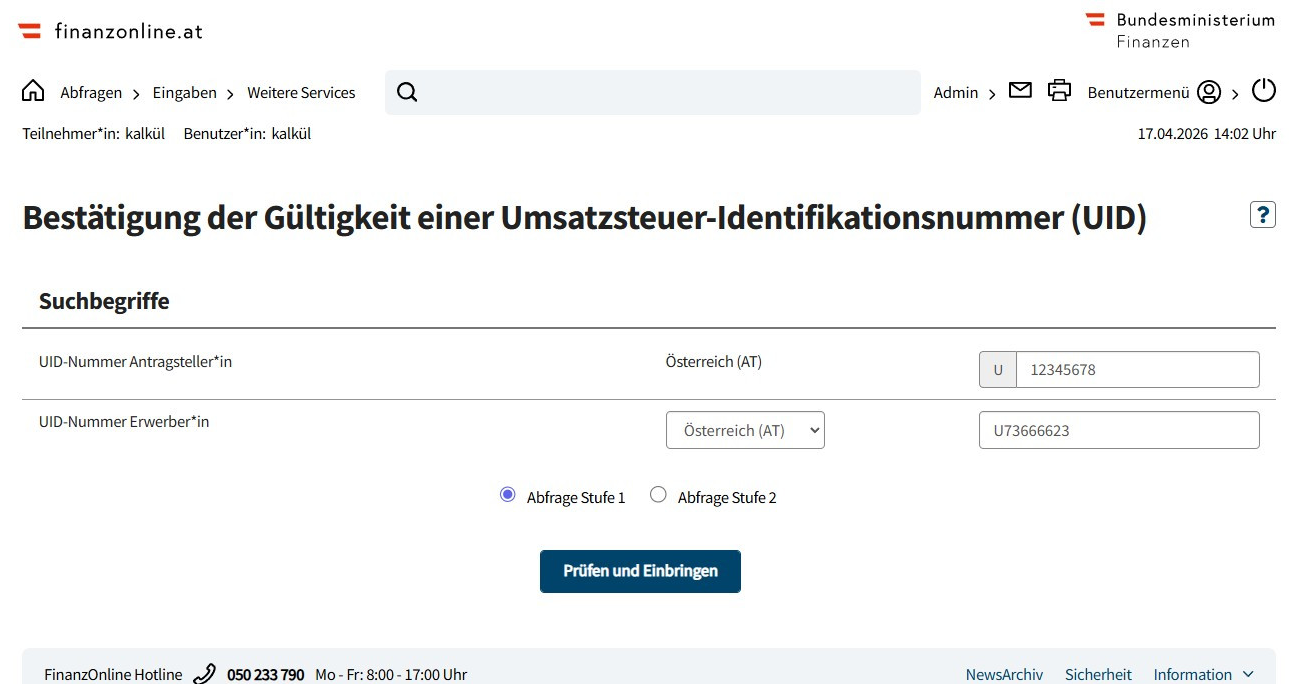Open the Benutzermenü profile icon

tap(1209, 91)
